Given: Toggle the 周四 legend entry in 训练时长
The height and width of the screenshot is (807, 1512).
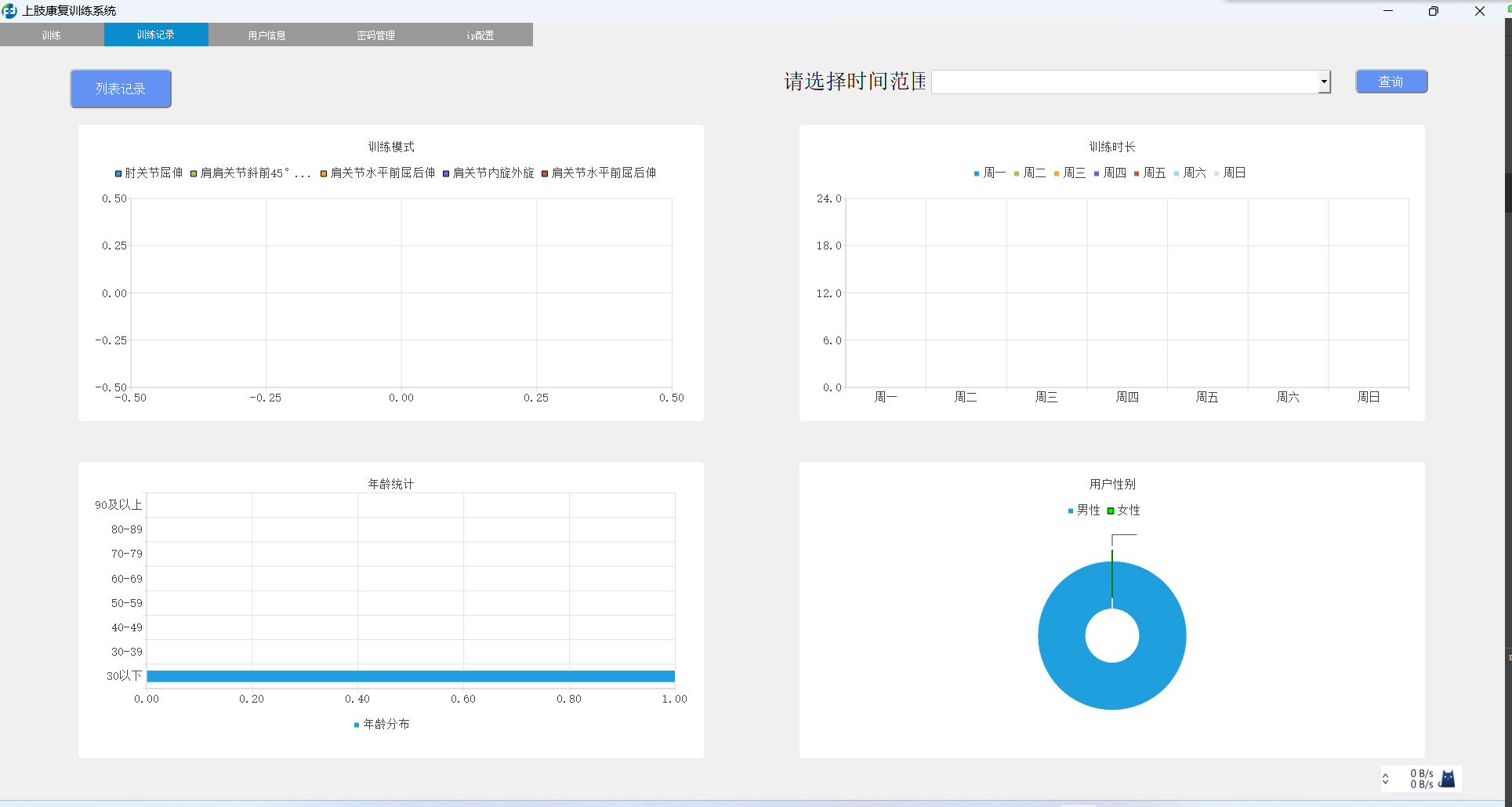Looking at the screenshot, I should click(x=1110, y=173).
